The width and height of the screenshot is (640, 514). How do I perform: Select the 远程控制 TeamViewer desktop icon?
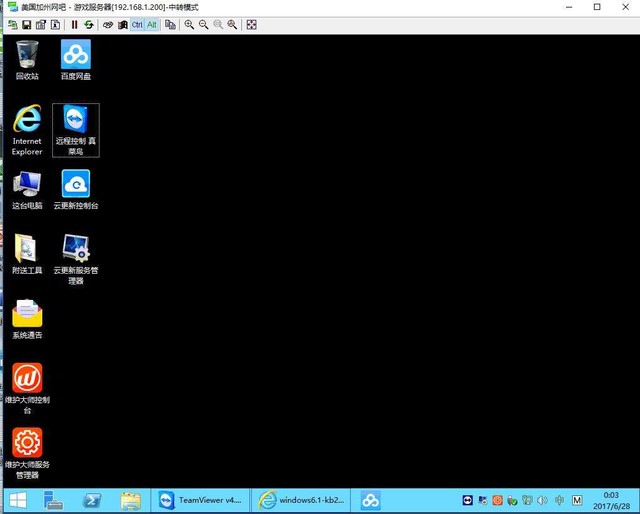[76, 130]
